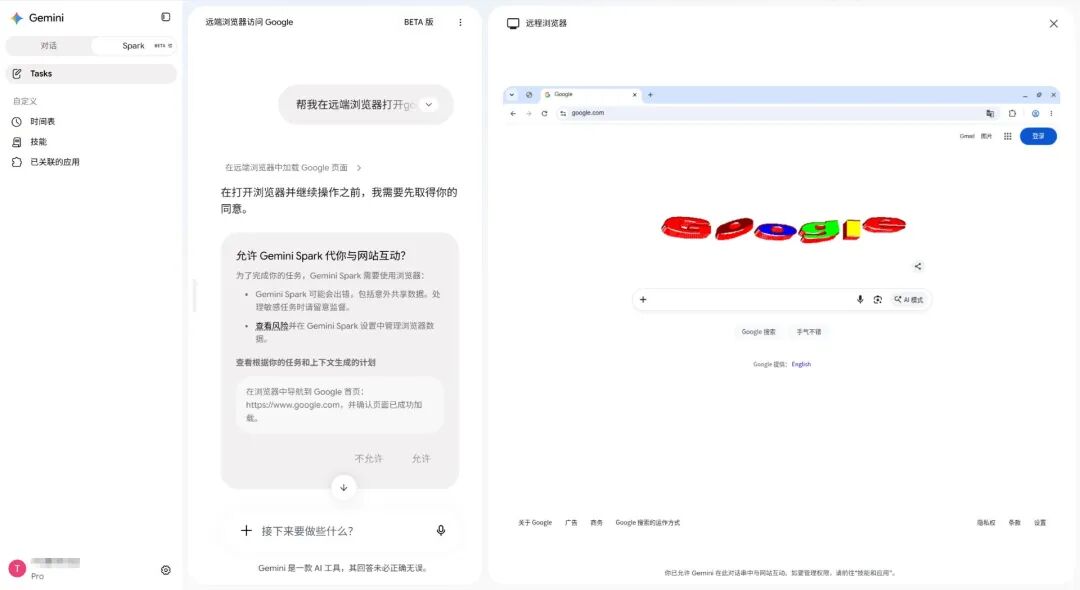Open a new tab in remote browser

coord(650,95)
